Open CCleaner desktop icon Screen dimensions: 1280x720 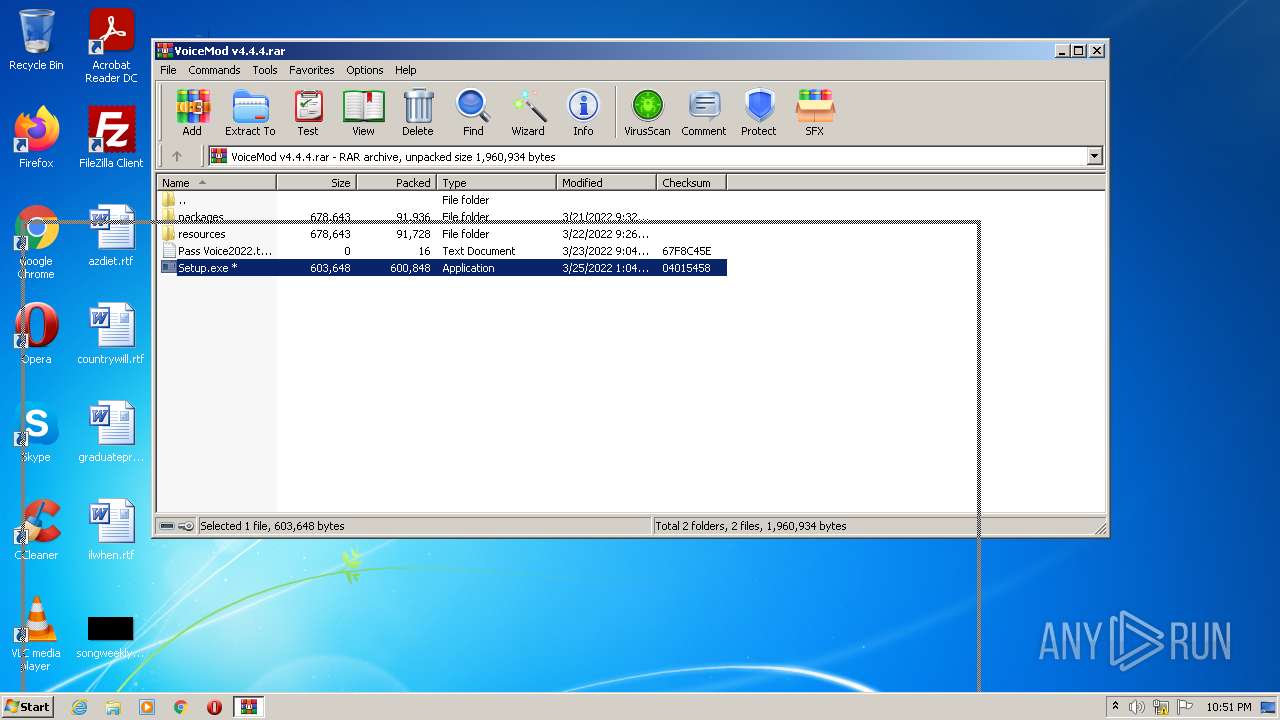coord(36,530)
